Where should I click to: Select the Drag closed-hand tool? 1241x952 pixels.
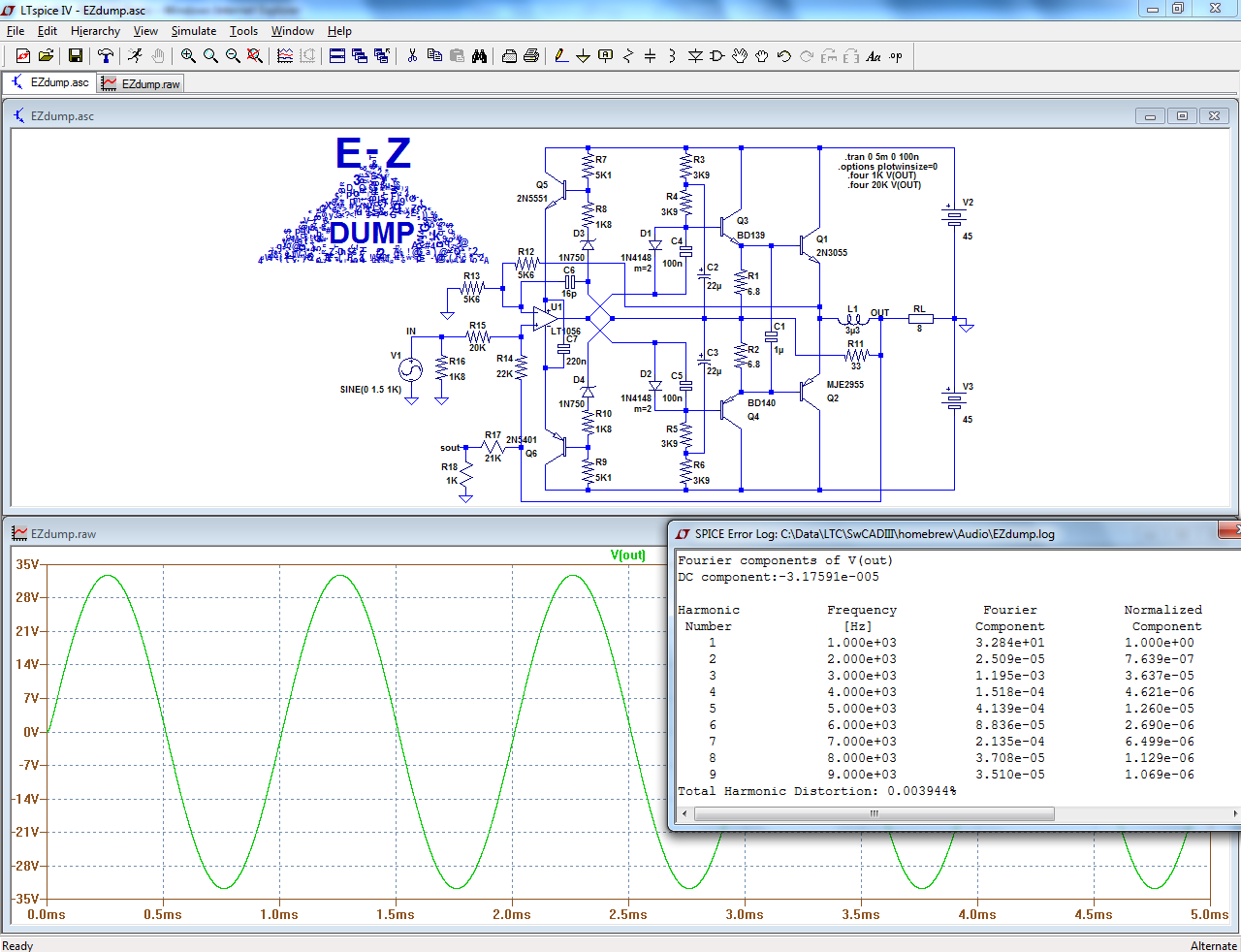762,56
